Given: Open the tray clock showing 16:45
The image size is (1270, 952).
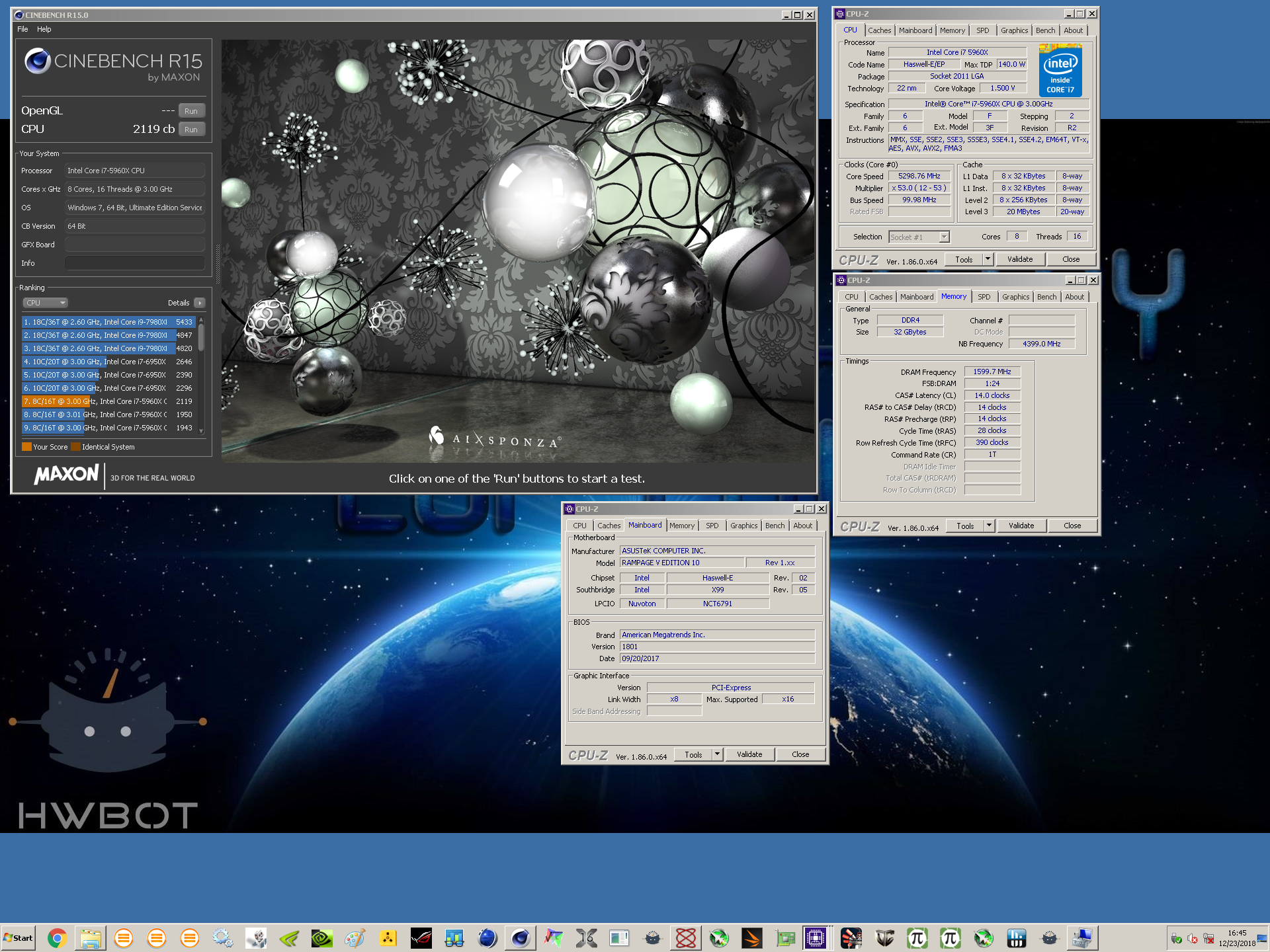Looking at the screenshot, I should (x=1237, y=938).
